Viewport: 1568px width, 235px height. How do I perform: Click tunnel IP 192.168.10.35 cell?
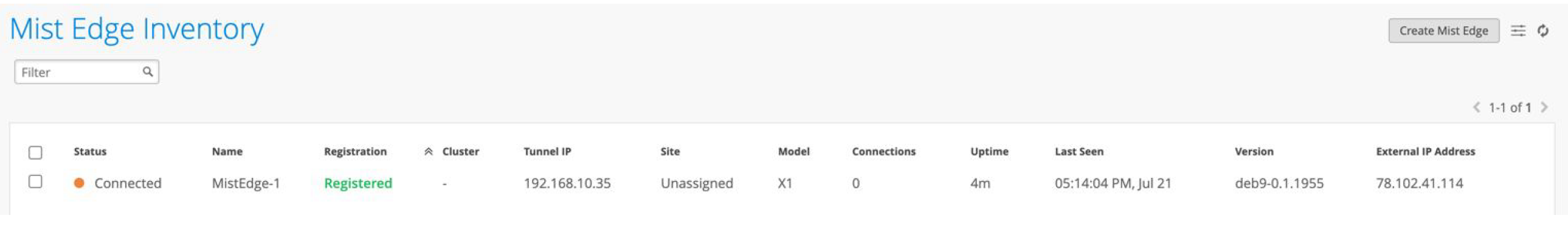click(x=567, y=183)
